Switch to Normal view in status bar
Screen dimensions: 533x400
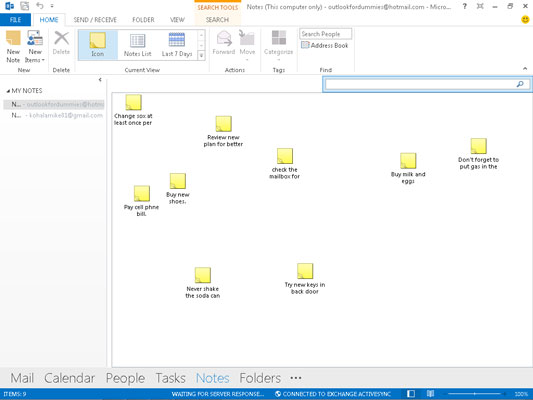[411, 394]
